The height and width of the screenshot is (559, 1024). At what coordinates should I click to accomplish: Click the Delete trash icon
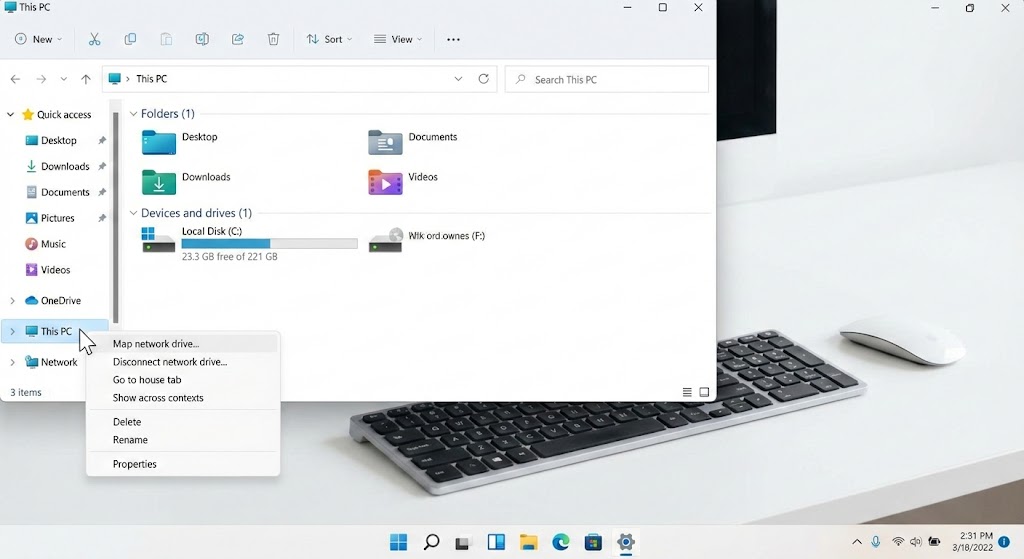[274, 39]
